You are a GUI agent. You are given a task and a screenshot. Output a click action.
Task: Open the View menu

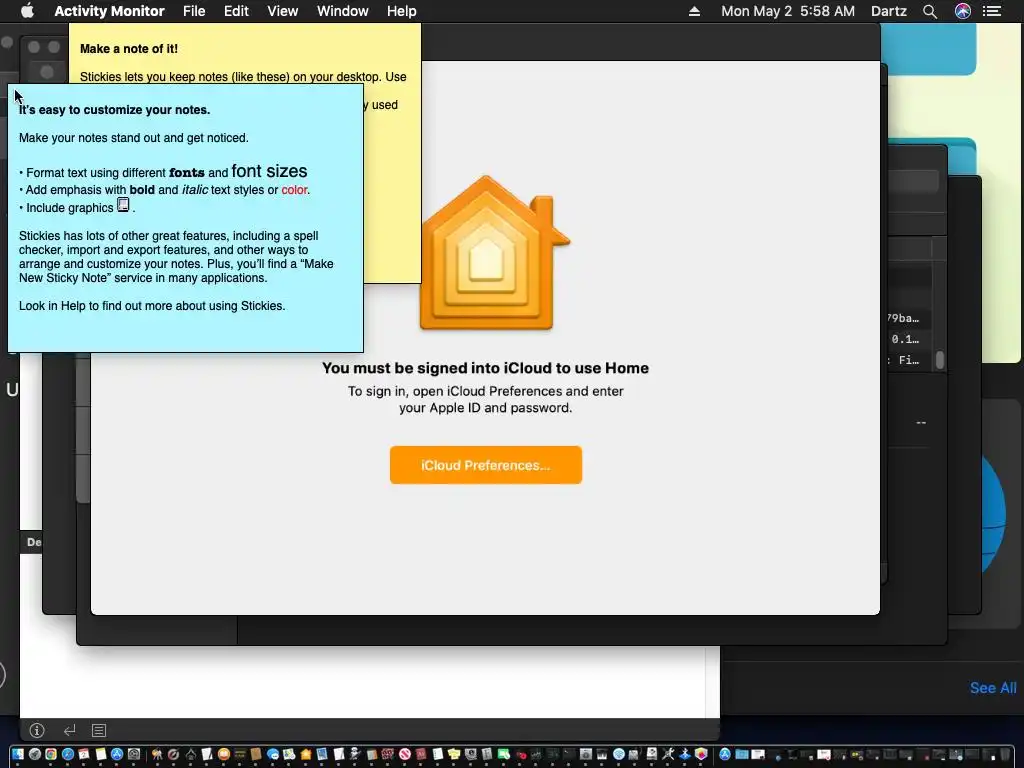click(283, 11)
